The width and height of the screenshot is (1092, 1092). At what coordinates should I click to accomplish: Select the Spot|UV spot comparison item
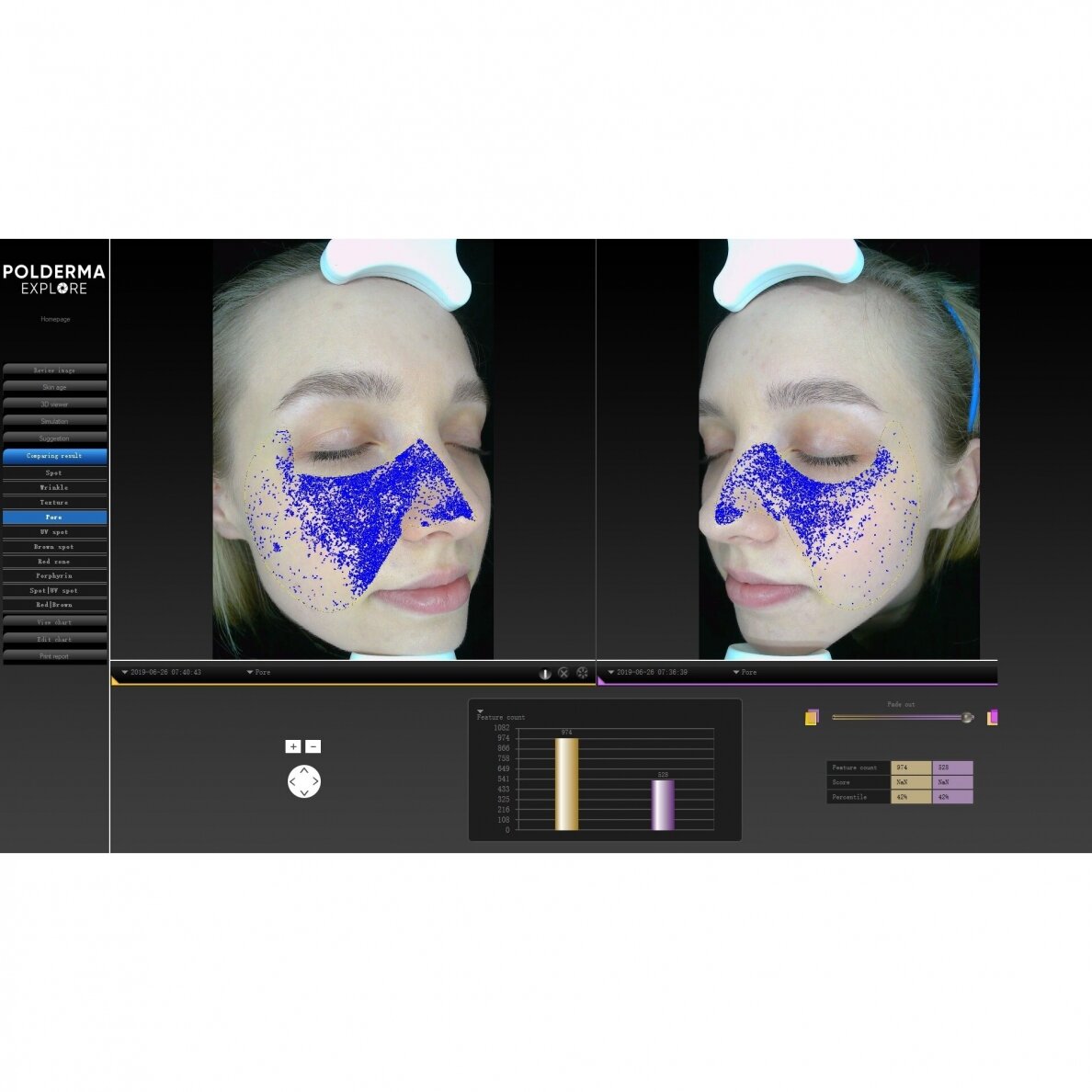54,590
